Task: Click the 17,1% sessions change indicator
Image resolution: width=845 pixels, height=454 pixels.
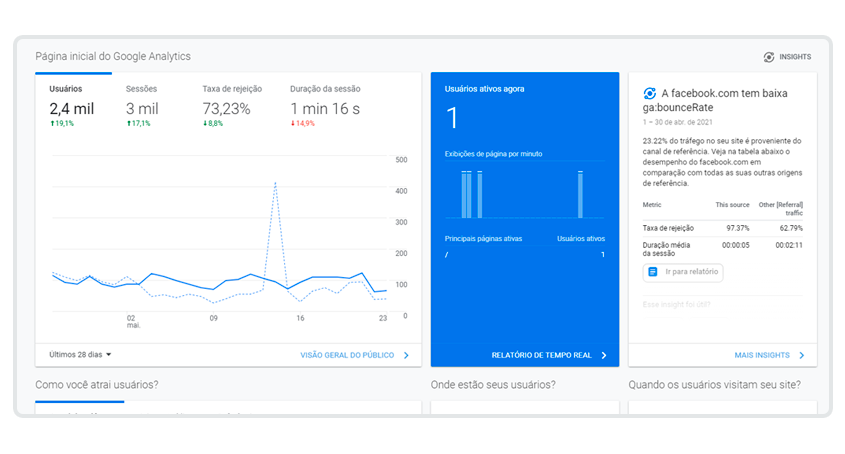Action: pos(138,123)
